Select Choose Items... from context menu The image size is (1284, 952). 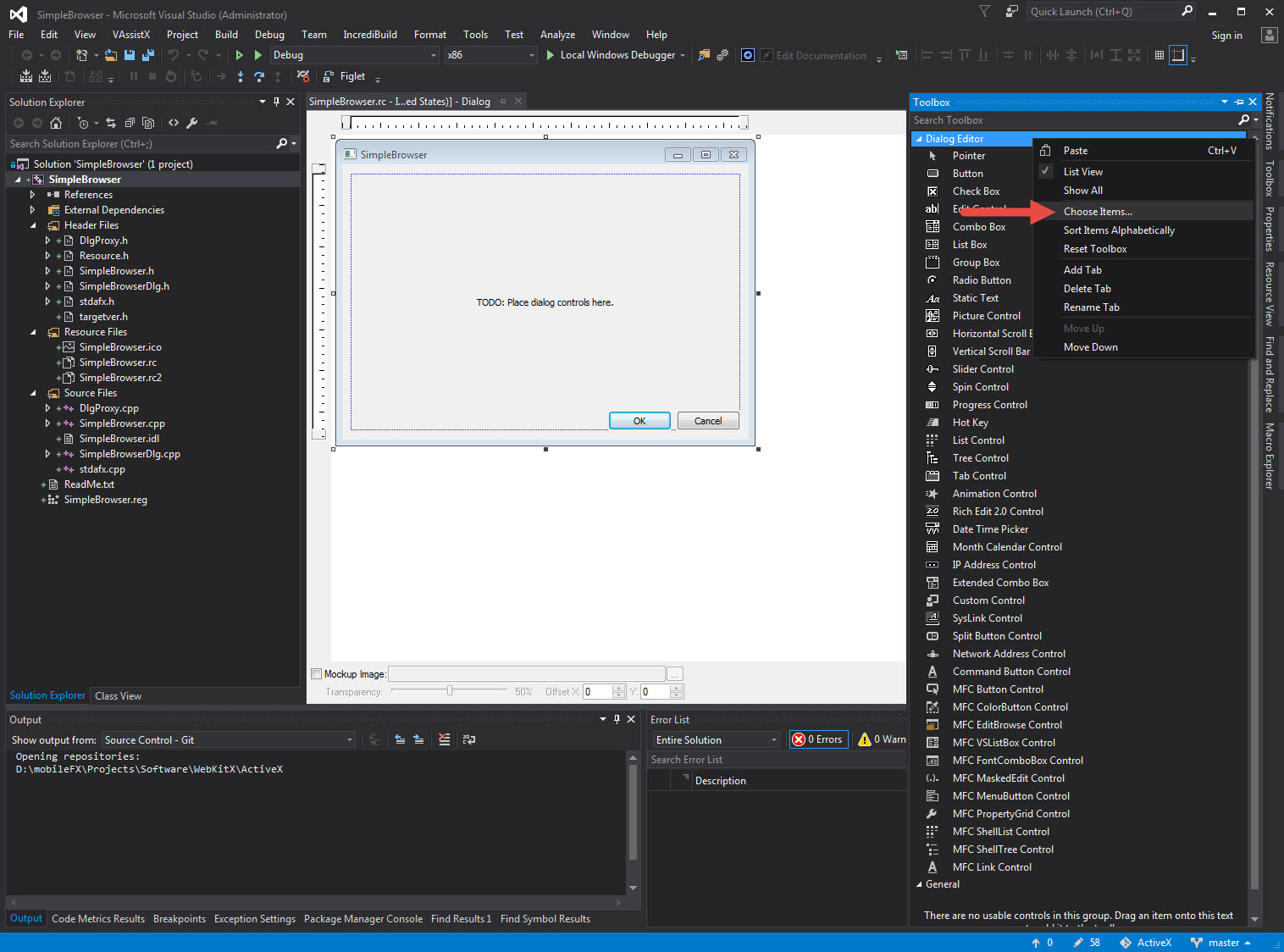tap(1098, 212)
